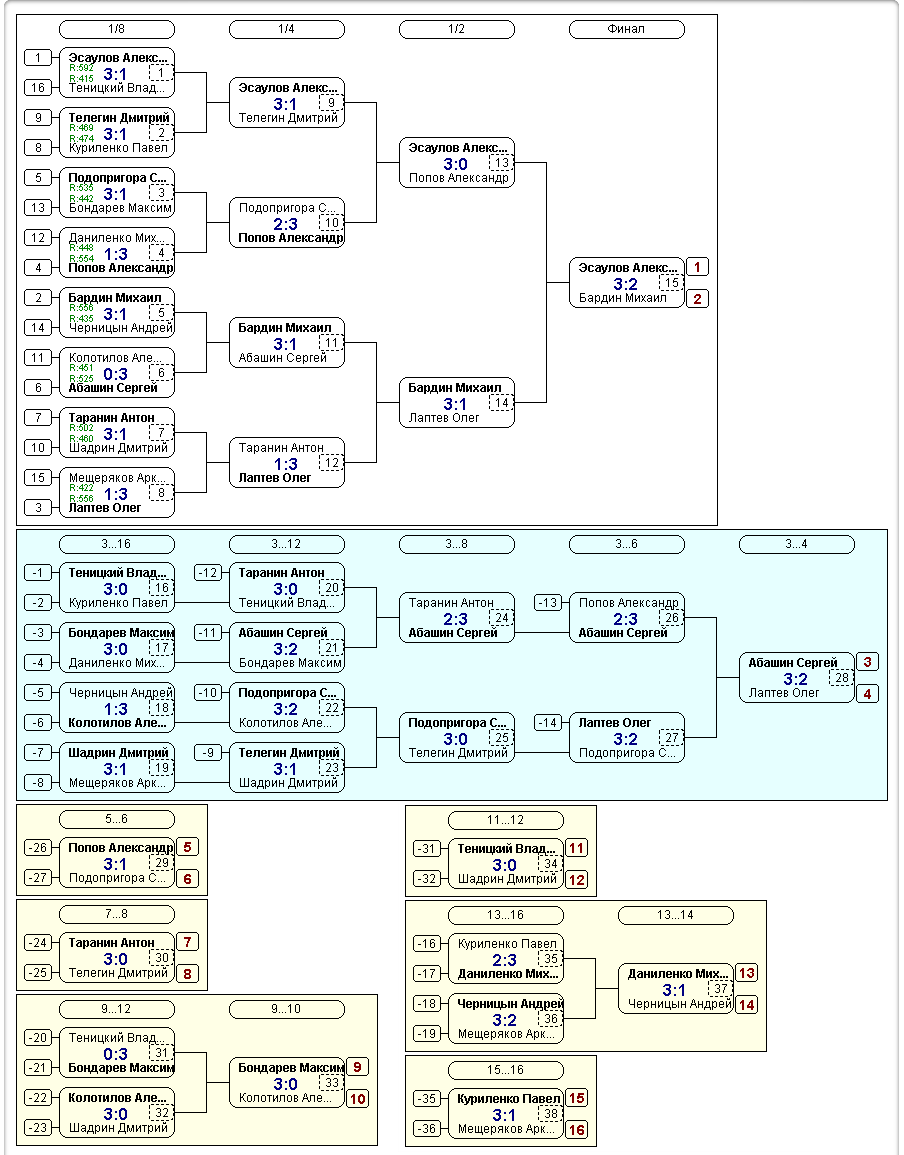904x1155 pixels.
Task: Select Телегин Дмитрий in 1/8 match 2
Action: coord(119,118)
